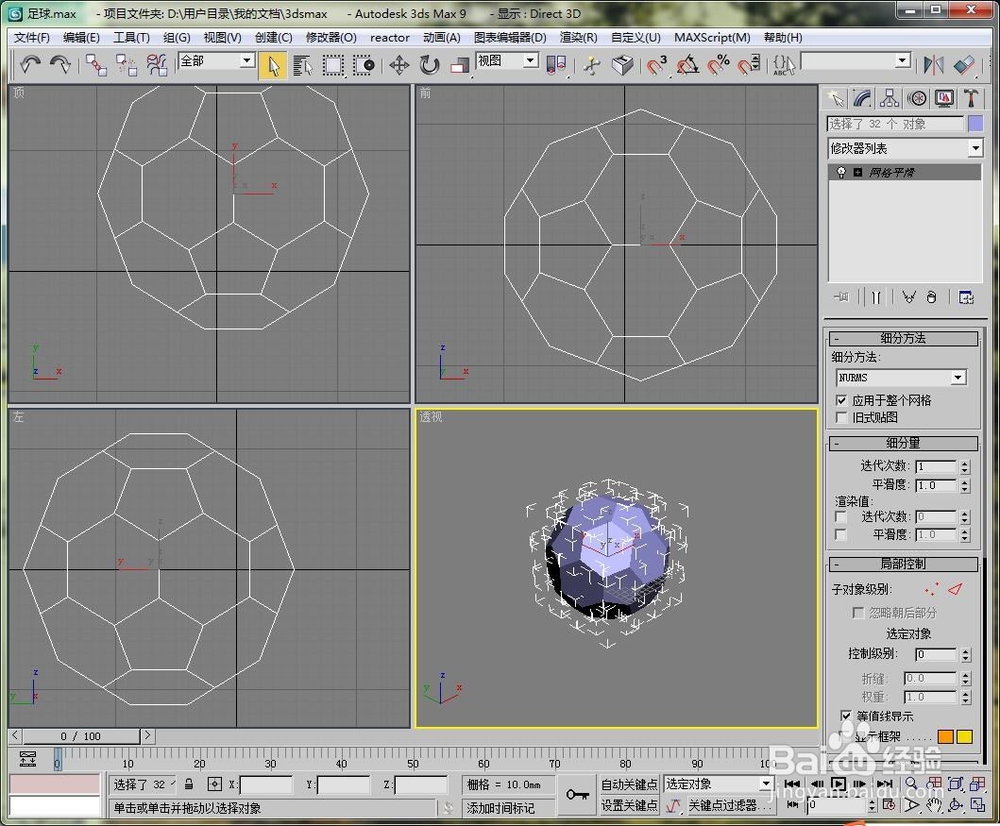Enable the render 平滑度 checkbox under 渲染值
This screenshot has width=1000, height=826.
[x=841, y=535]
